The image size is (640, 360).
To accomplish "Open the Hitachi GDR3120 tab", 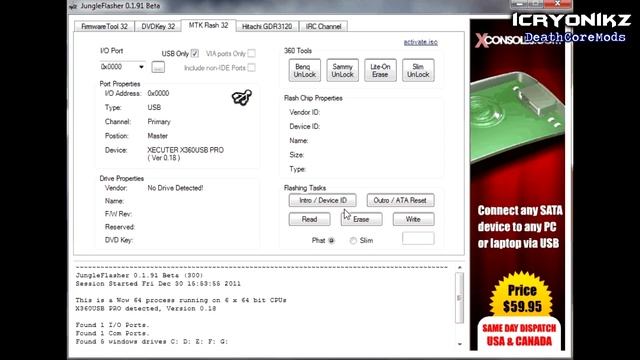I will pyautogui.click(x=267, y=26).
